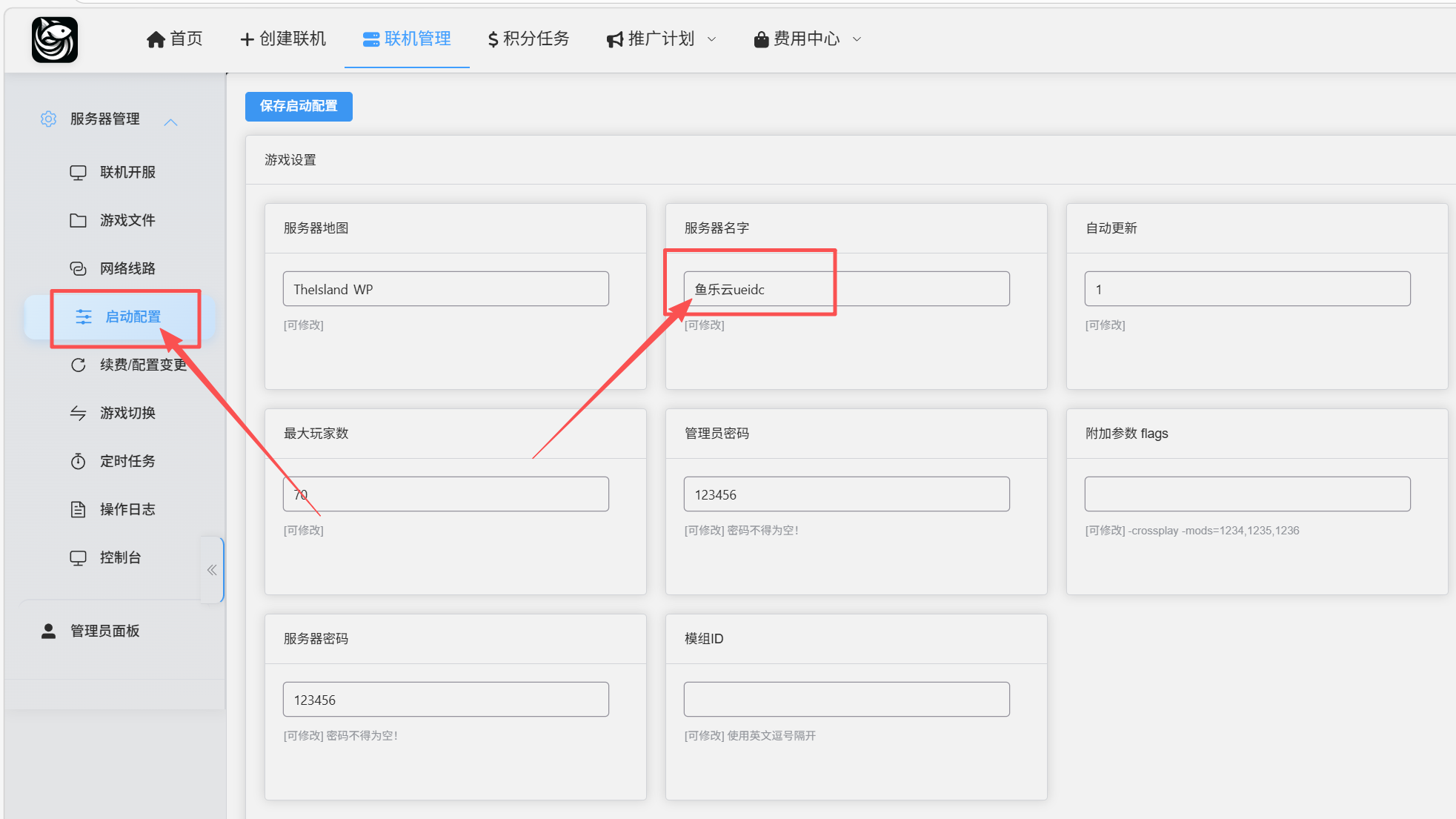1456x819 pixels.
Task: Collapse sidebar with double chevron handle
Action: (212, 570)
